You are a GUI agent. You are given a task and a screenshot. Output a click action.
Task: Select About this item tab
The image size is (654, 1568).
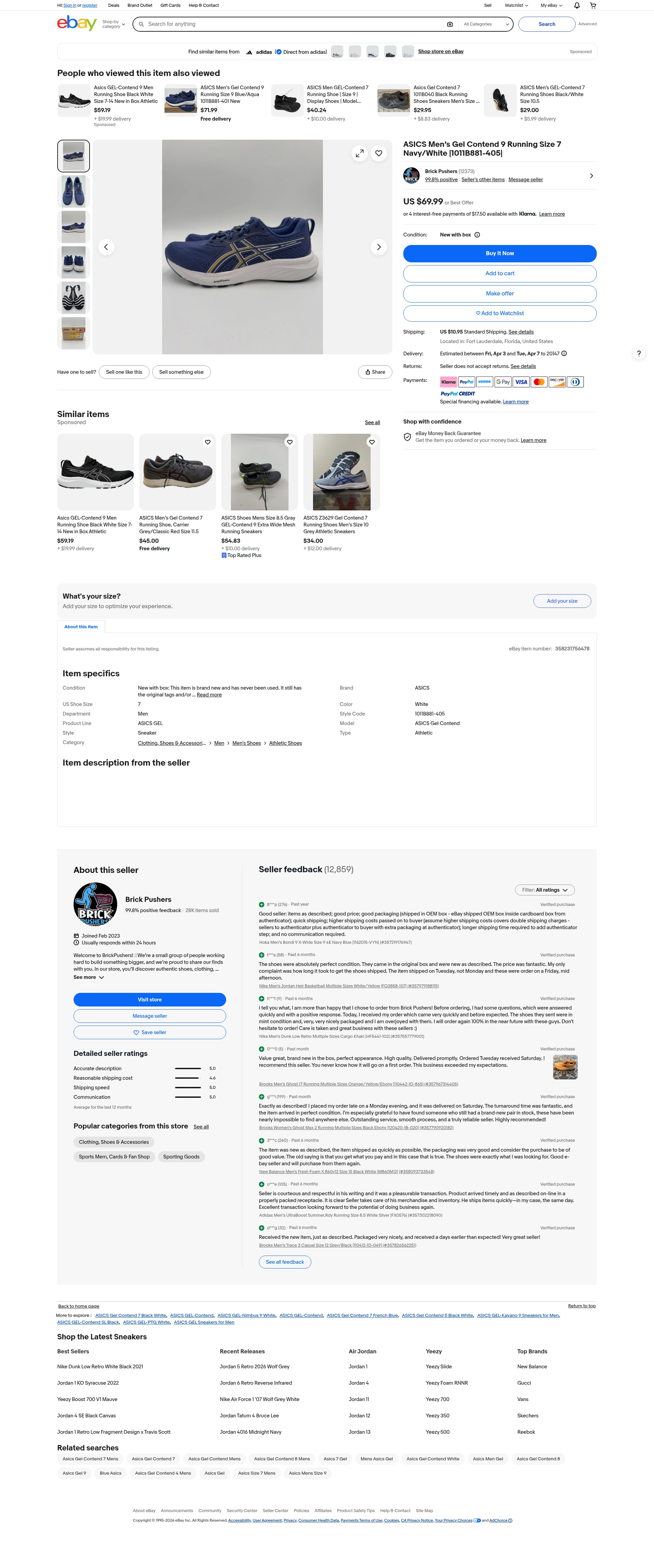click(x=81, y=626)
